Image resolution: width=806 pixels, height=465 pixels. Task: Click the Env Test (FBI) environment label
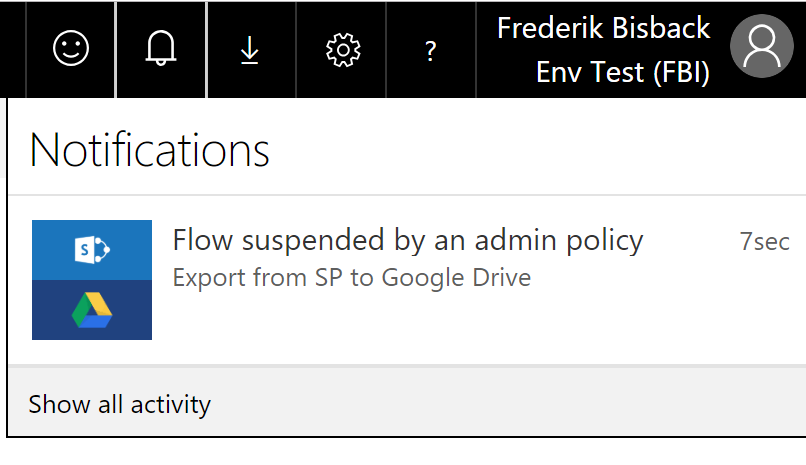622,73
